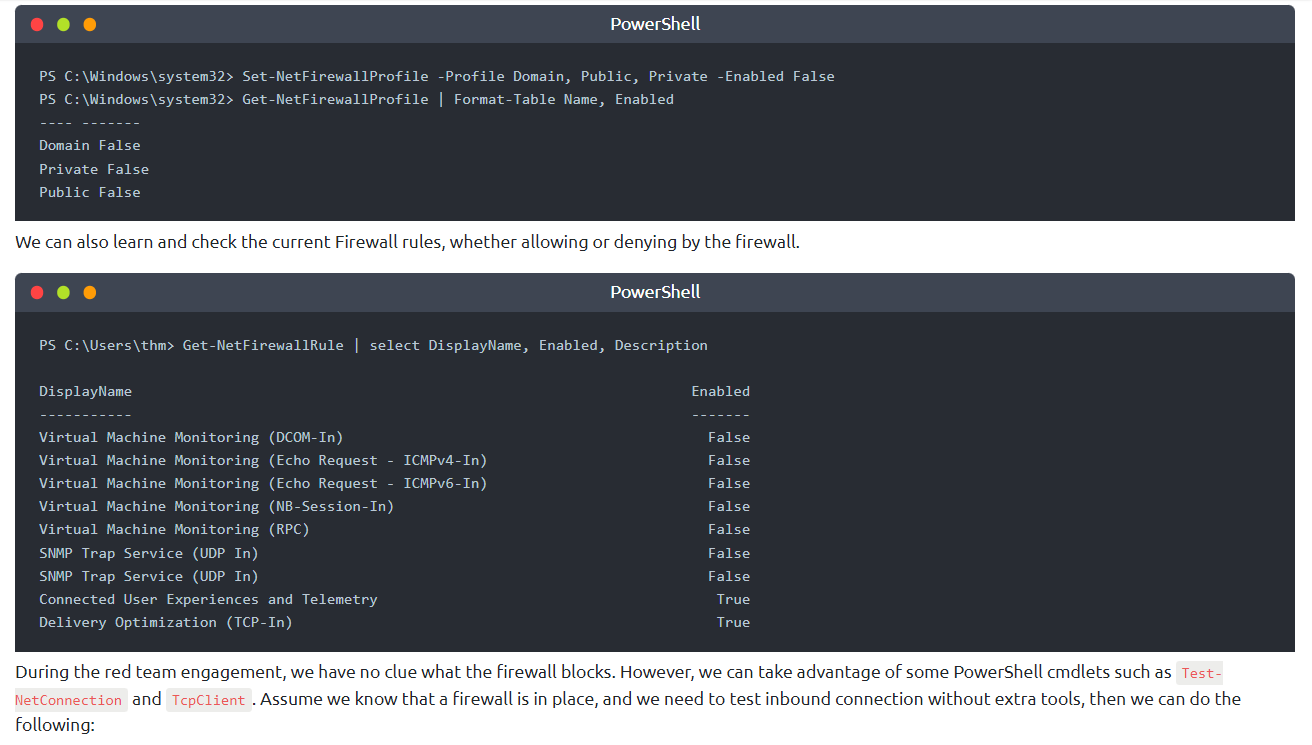Click the orange dot in the second PowerShell window
1312x745 pixels.
pos(90,292)
